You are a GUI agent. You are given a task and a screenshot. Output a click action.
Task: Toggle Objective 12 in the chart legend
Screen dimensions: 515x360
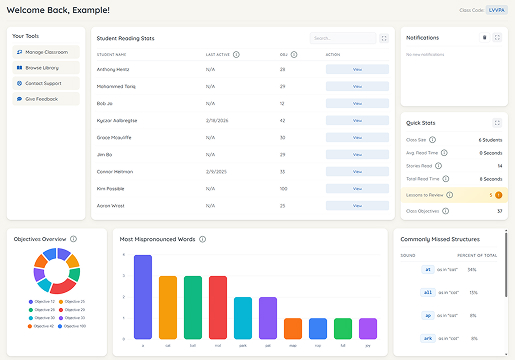[x=42, y=302]
